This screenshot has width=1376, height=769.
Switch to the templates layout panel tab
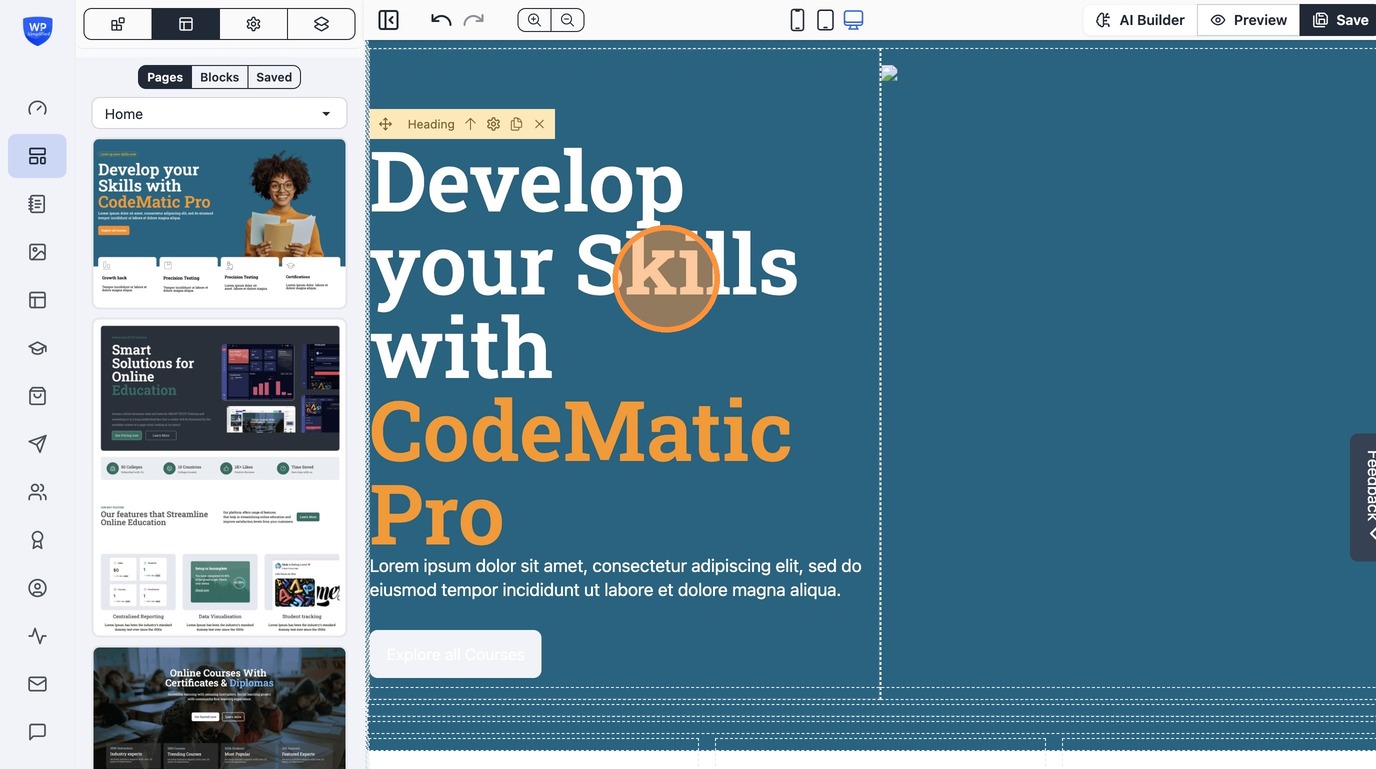click(186, 24)
